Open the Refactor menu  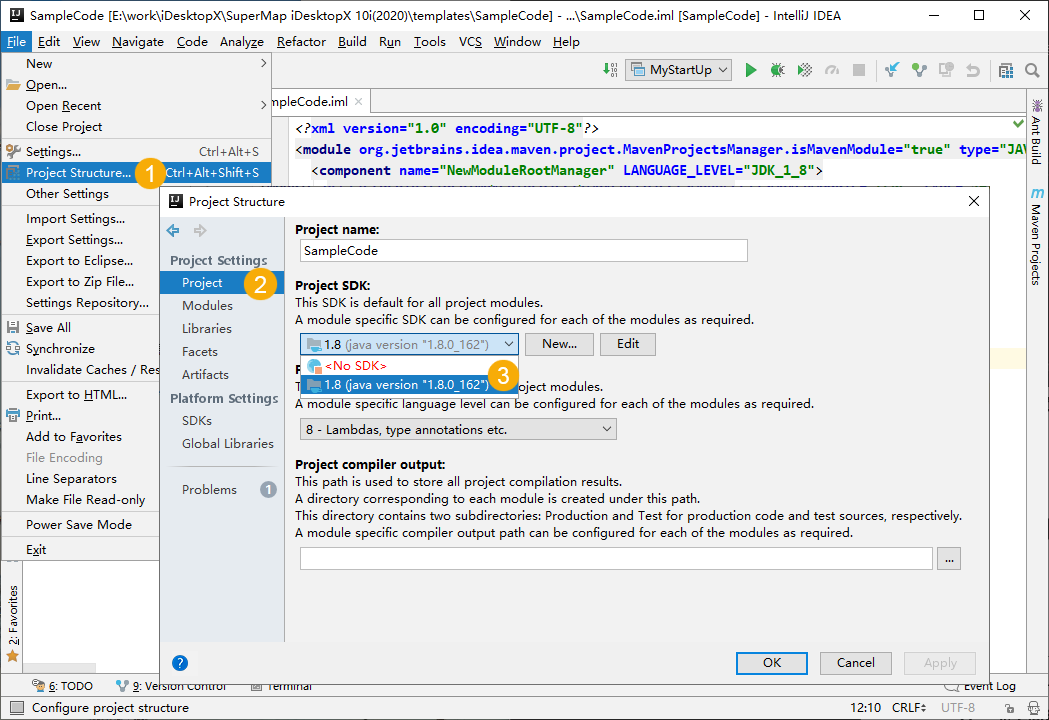coord(301,42)
